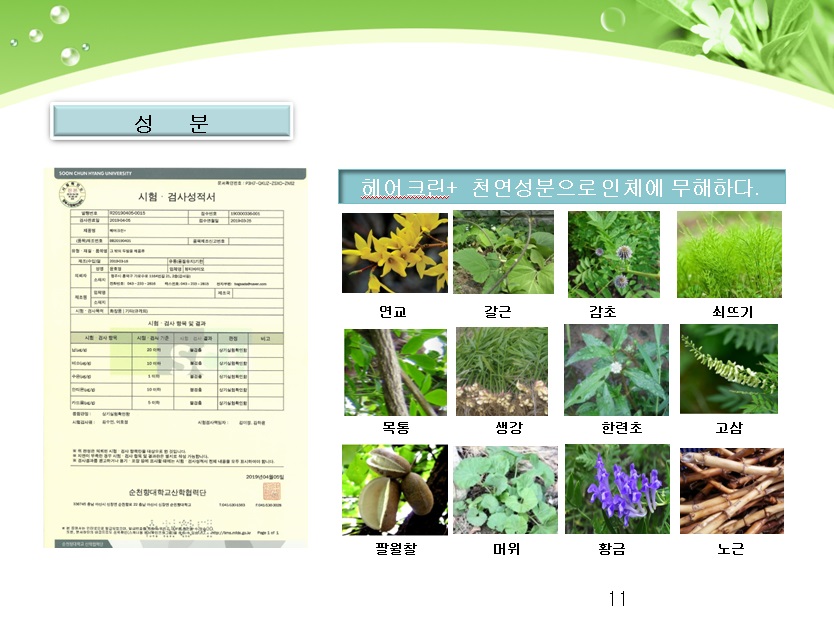The width and height of the screenshot is (834, 623).
Task: Select the 목통 vine photo
Action: click(x=394, y=372)
